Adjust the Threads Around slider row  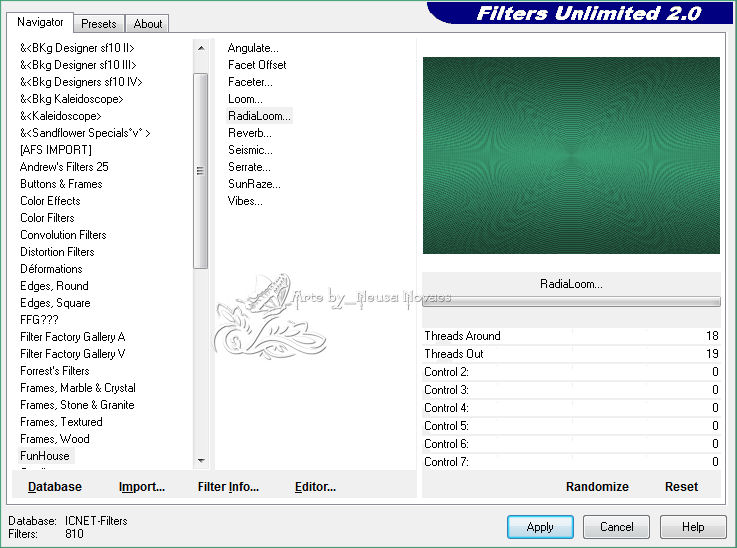click(x=571, y=336)
